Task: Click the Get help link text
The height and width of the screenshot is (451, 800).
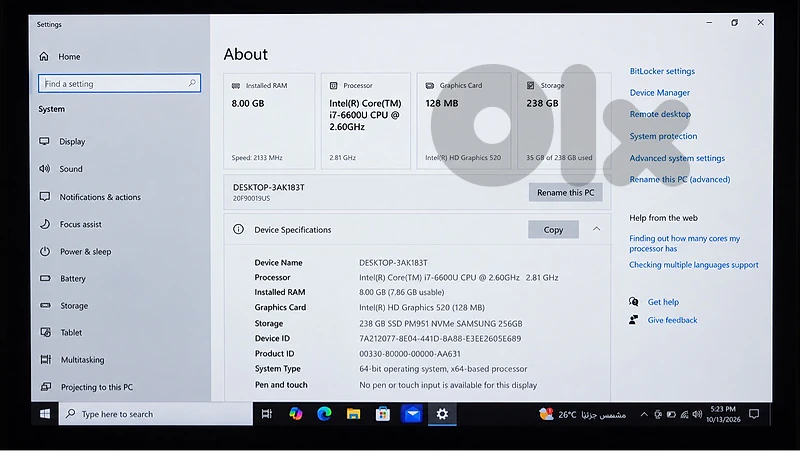Action: tap(663, 302)
